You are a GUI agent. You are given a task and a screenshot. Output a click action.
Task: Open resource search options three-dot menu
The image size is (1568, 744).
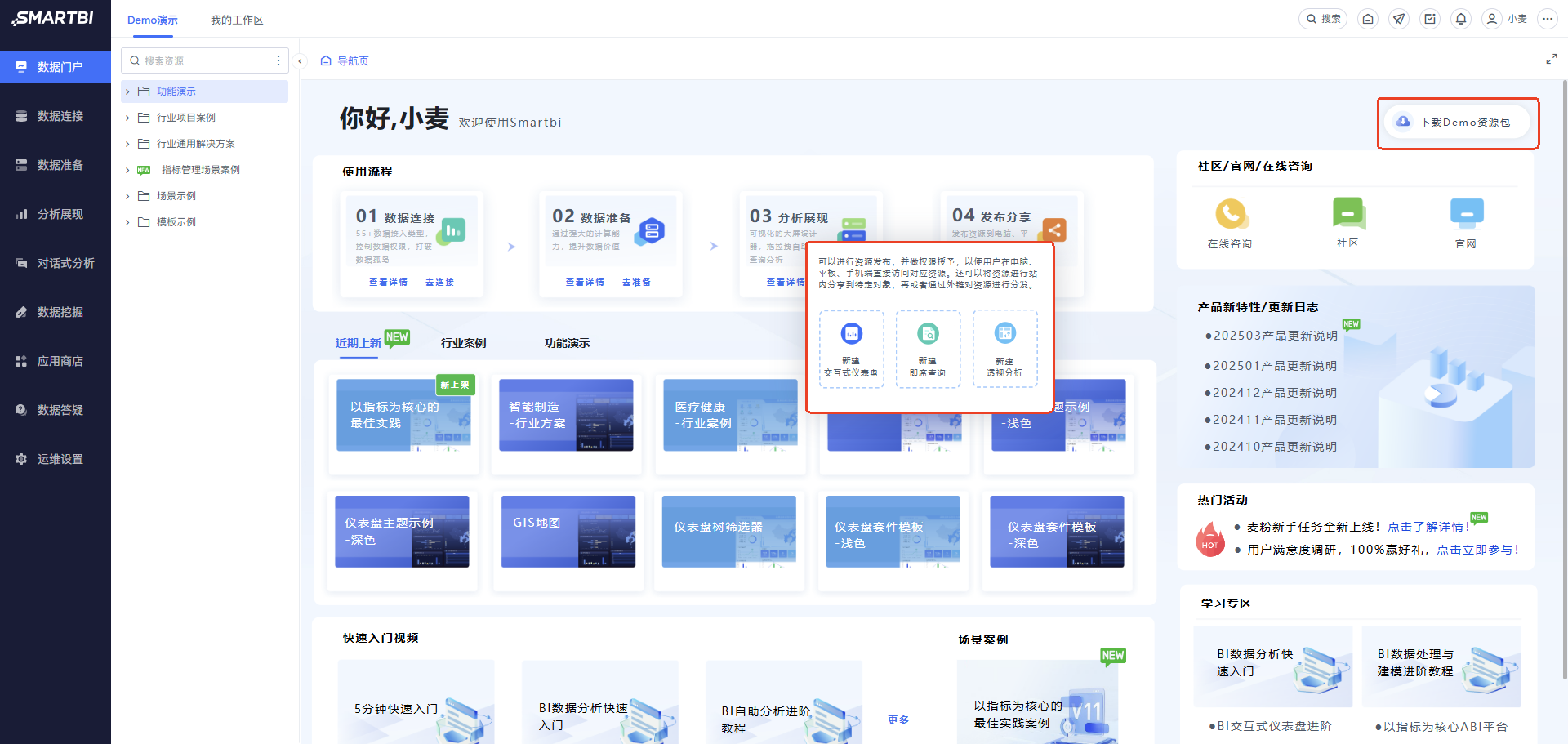[x=278, y=60]
